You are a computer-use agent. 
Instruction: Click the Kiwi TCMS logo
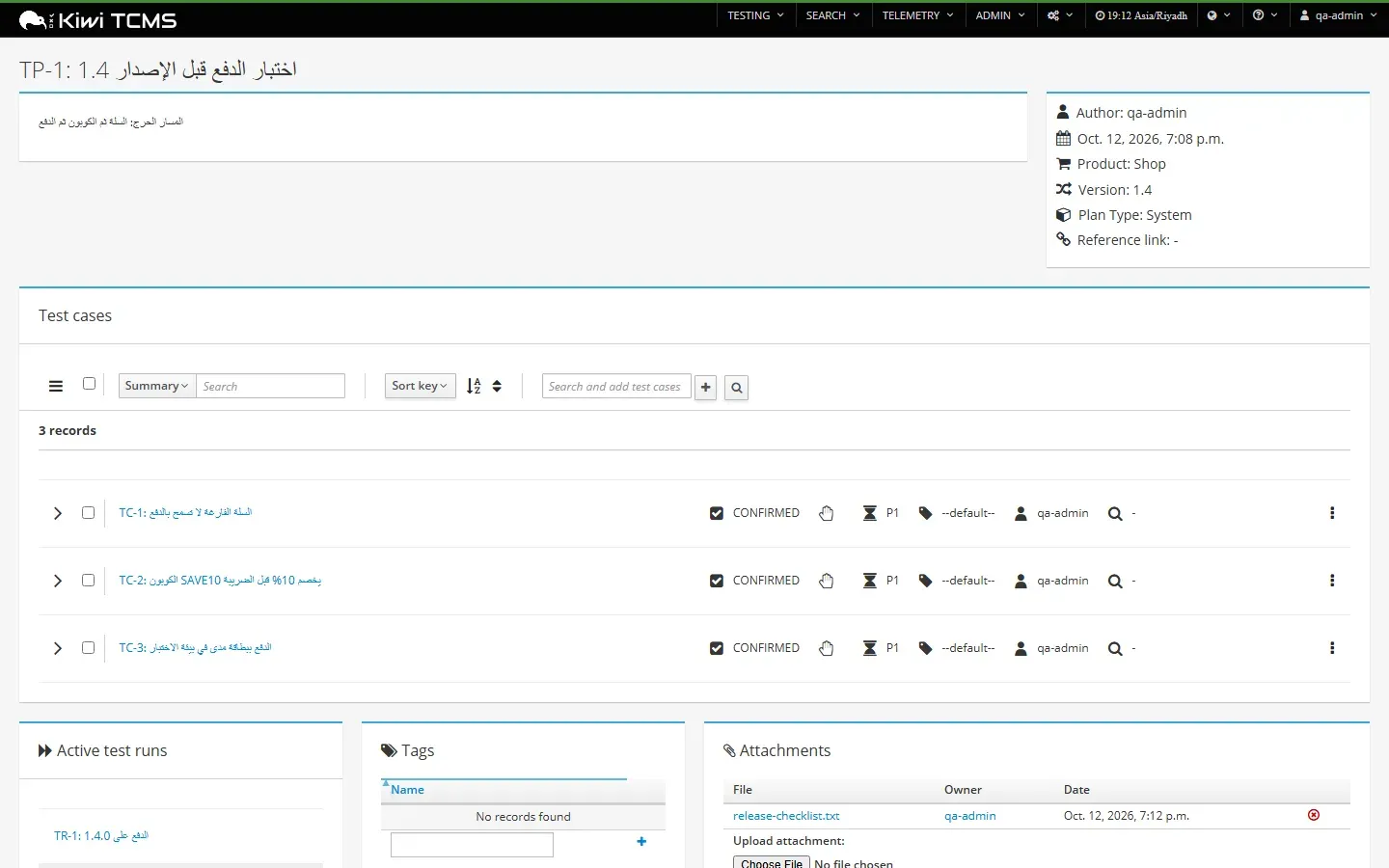tap(97, 20)
